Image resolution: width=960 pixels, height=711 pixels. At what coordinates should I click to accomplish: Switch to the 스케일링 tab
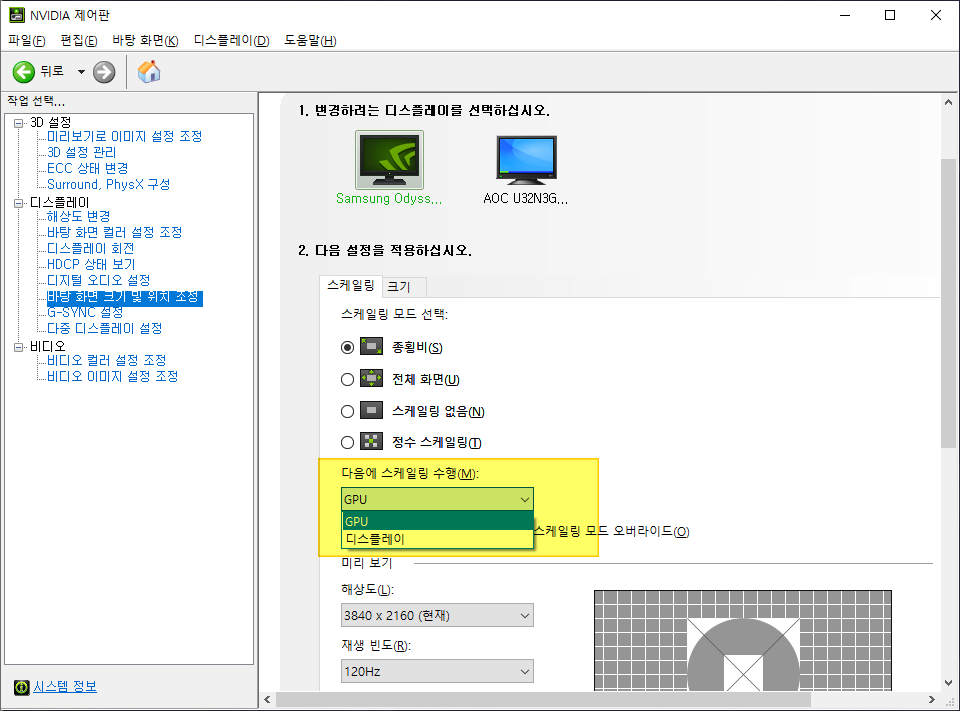[x=351, y=285]
